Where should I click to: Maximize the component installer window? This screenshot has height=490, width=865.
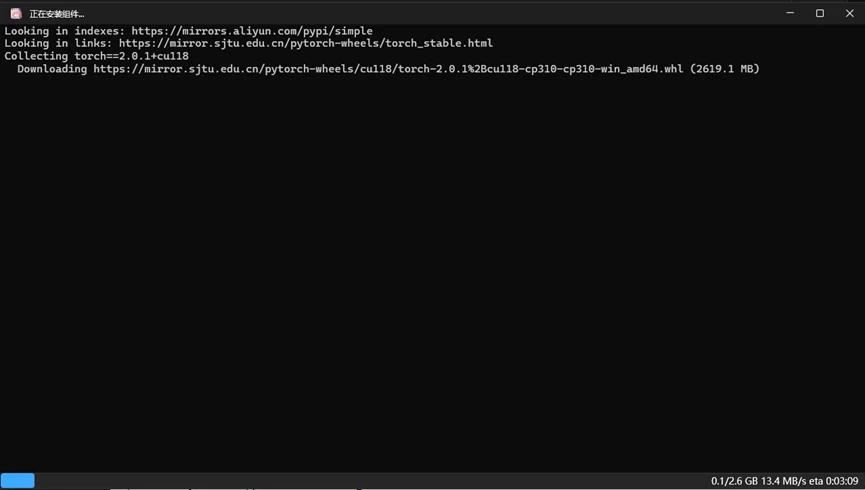coord(820,13)
